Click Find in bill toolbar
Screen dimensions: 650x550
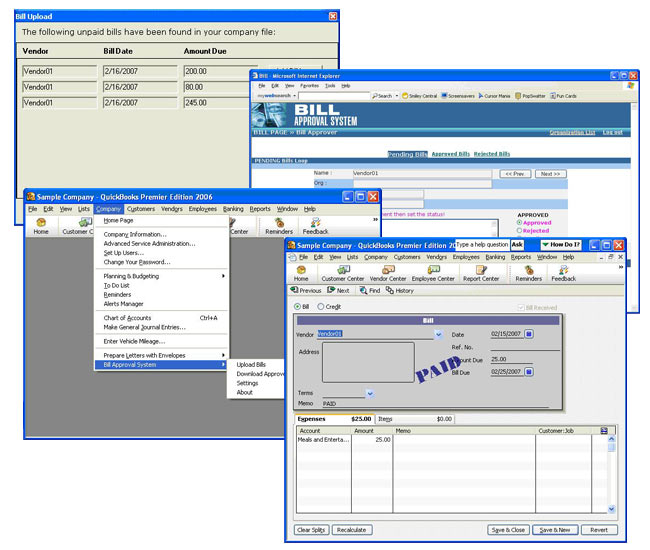pyautogui.click(x=370, y=291)
